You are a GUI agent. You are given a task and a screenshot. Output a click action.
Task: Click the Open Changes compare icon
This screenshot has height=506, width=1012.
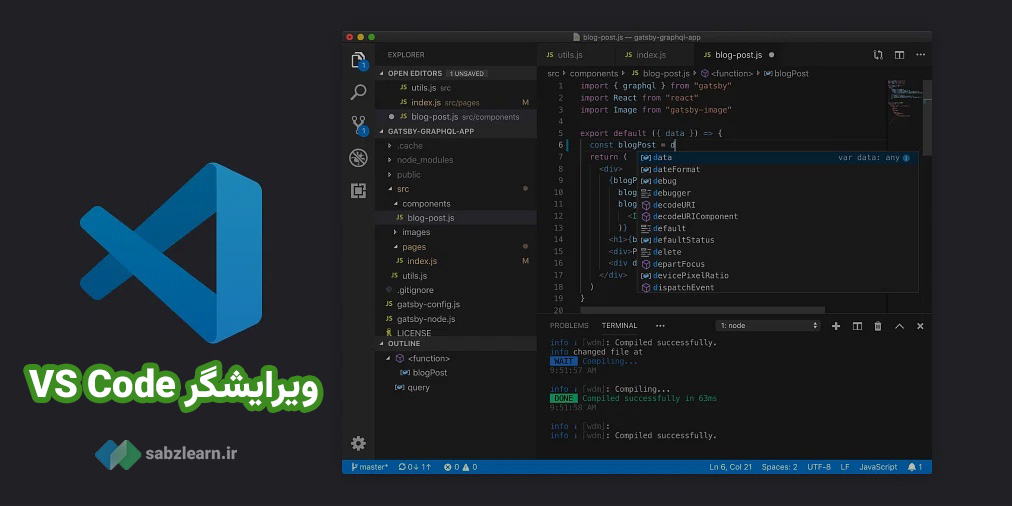[x=878, y=55]
